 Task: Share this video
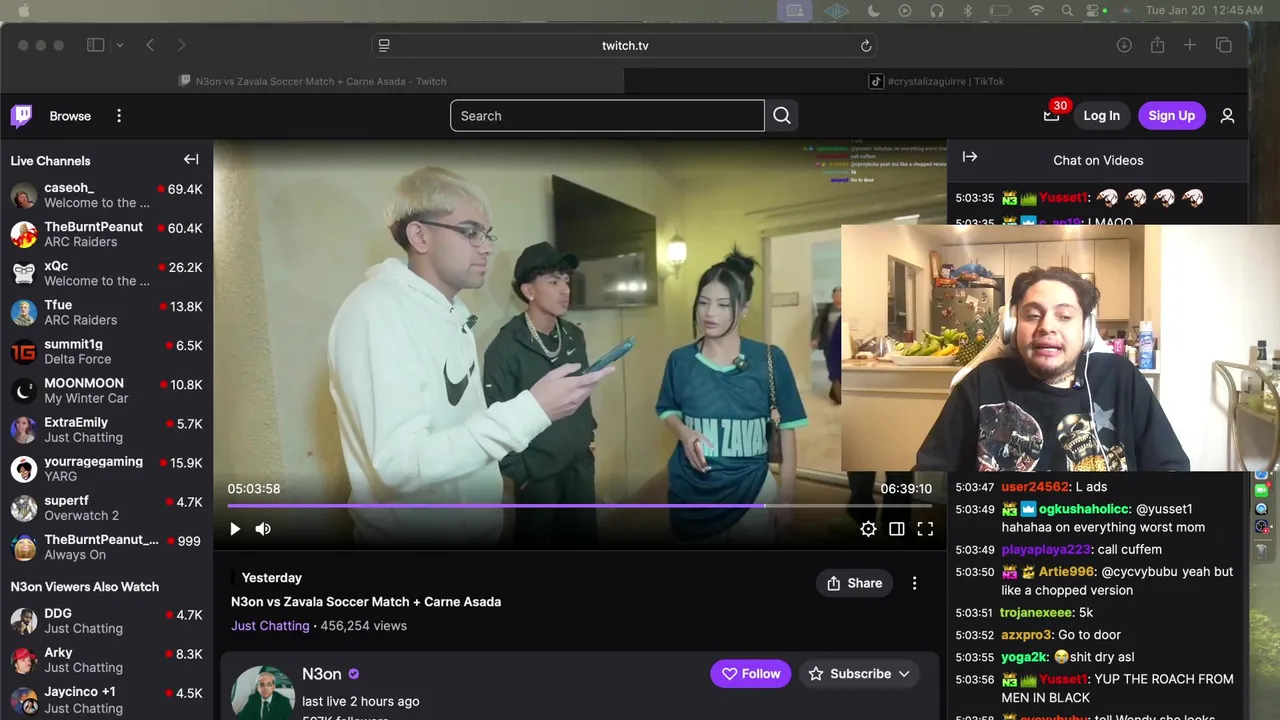[855, 583]
